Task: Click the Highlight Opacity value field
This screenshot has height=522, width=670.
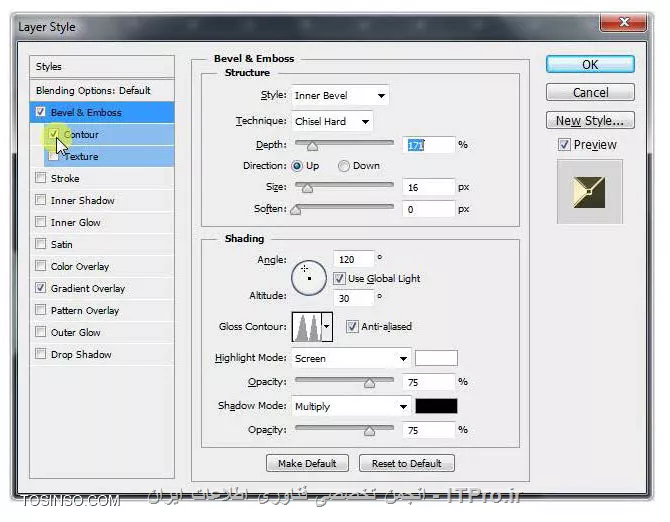Action: [428, 382]
